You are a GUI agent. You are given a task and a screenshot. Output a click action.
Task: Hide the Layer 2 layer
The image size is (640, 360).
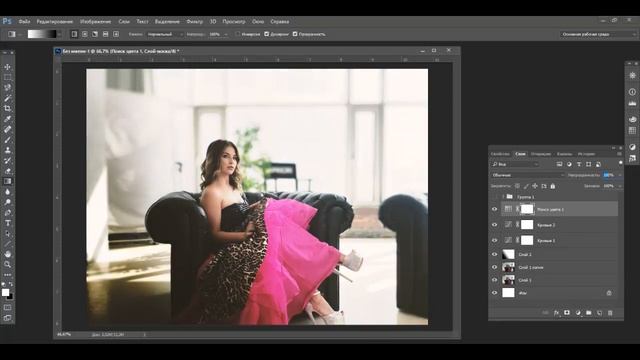(495, 254)
